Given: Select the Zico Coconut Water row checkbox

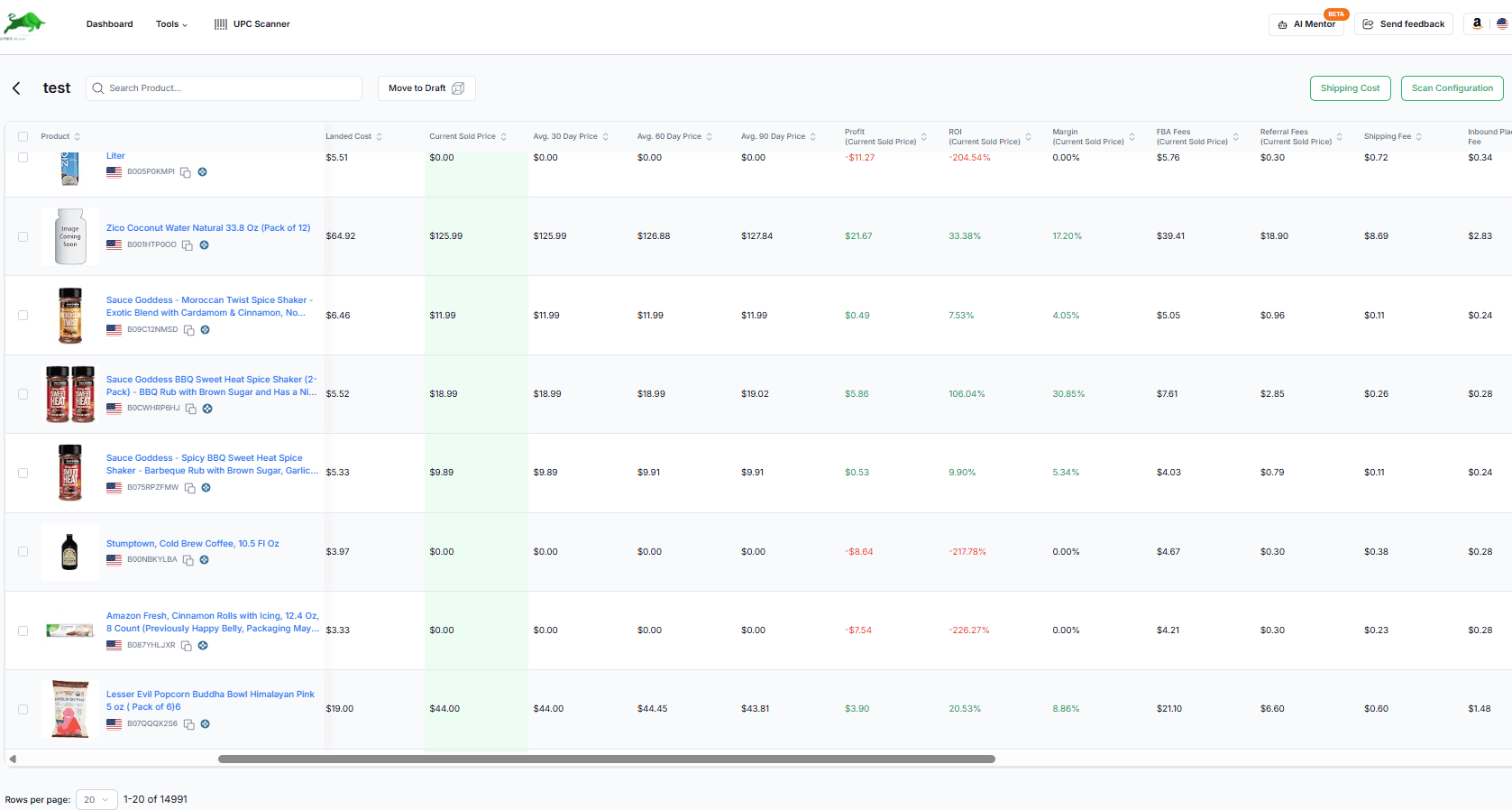Looking at the screenshot, I should point(23,237).
